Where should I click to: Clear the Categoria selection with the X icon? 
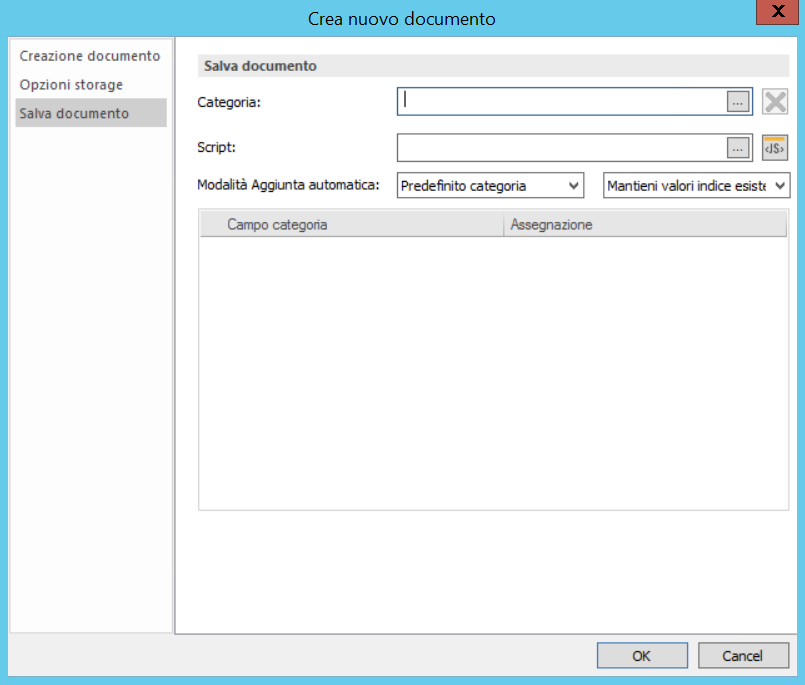tap(775, 101)
